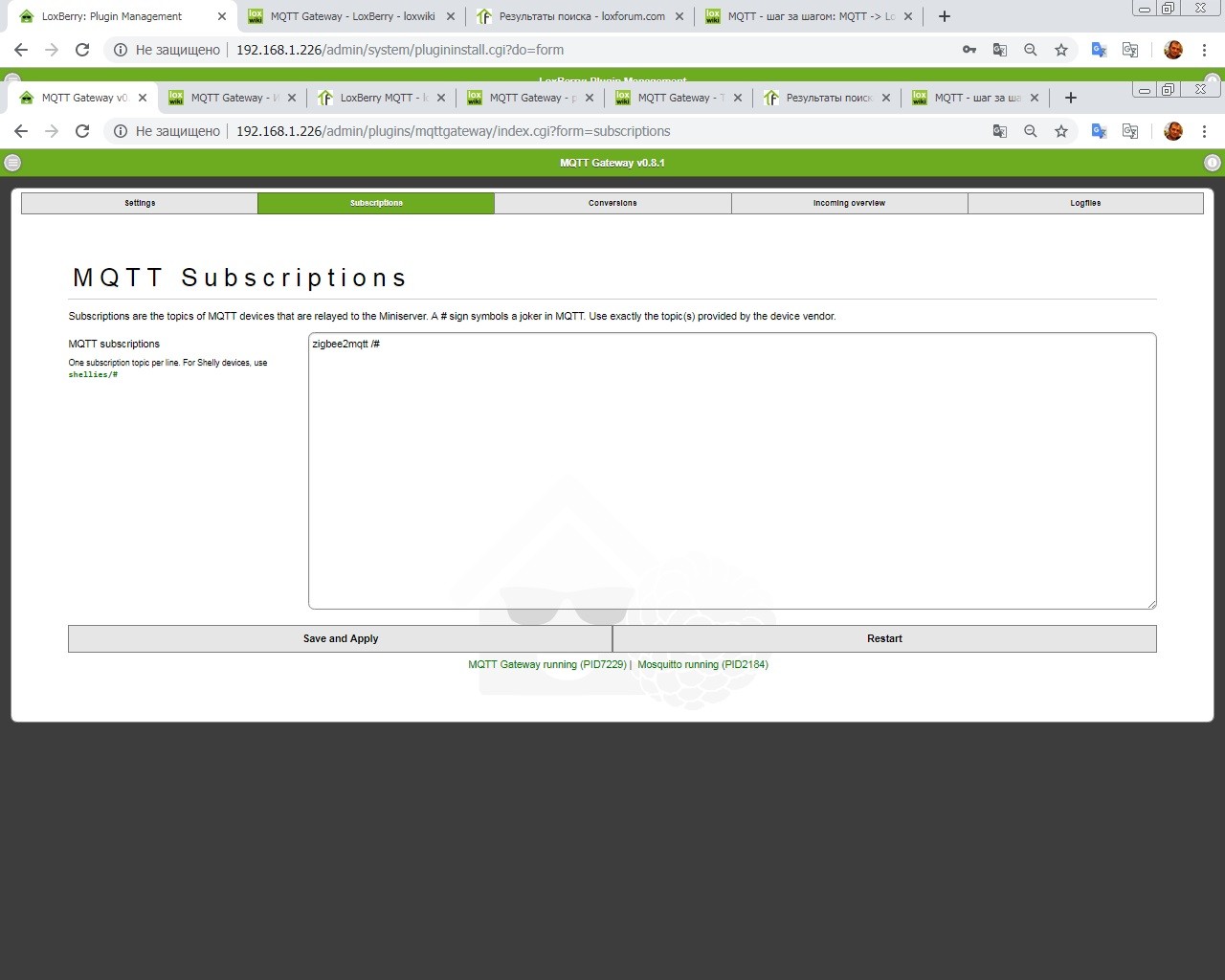
Task: Click the MQTT Gateway running (PID7229) status
Action: (x=547, y=664)
